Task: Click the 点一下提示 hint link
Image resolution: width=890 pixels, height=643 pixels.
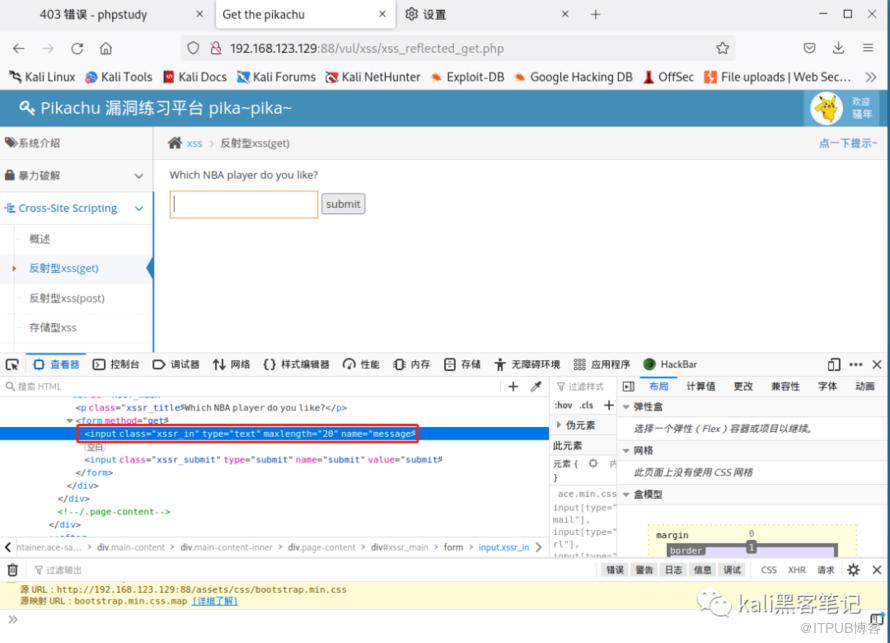Action: tap(847, 143)
